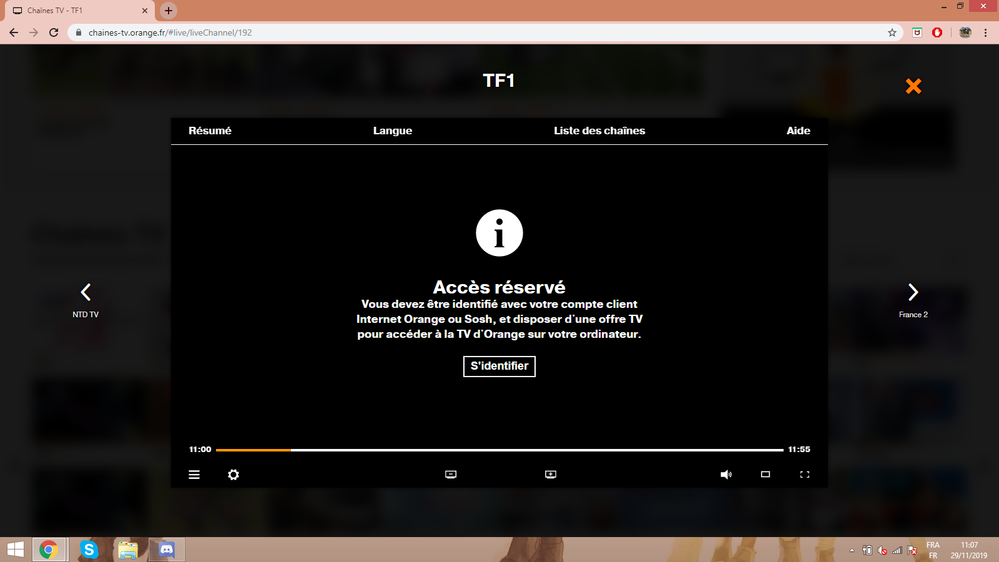This screenshot has height=562, width=999.
Task: Close the Chaînes TV - TF1 tab
Action: tap(145, 10)
